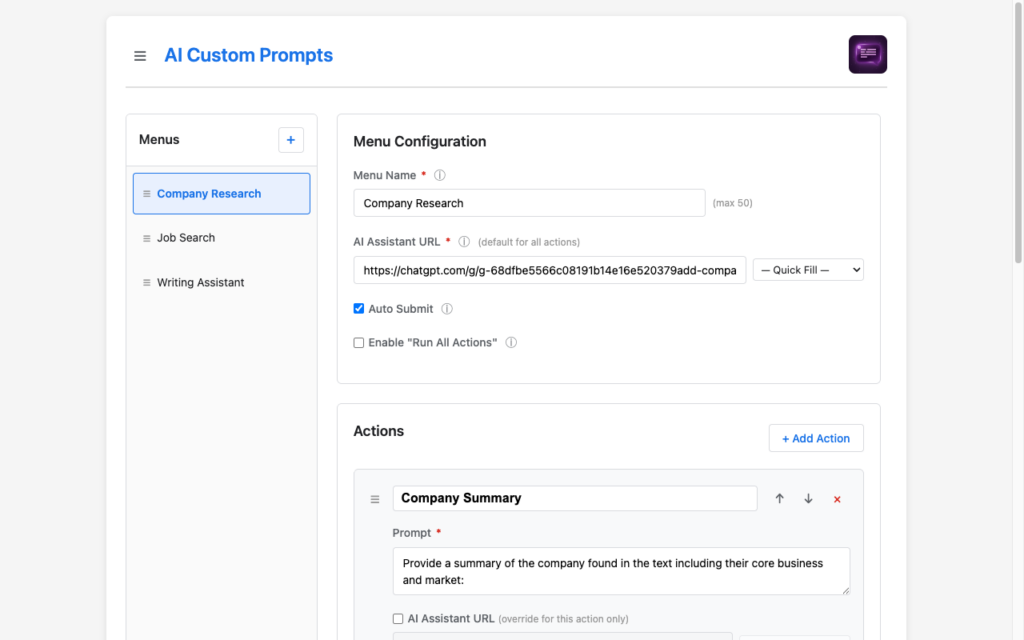Show info tooltip for Run All Actions

(511, 342)
